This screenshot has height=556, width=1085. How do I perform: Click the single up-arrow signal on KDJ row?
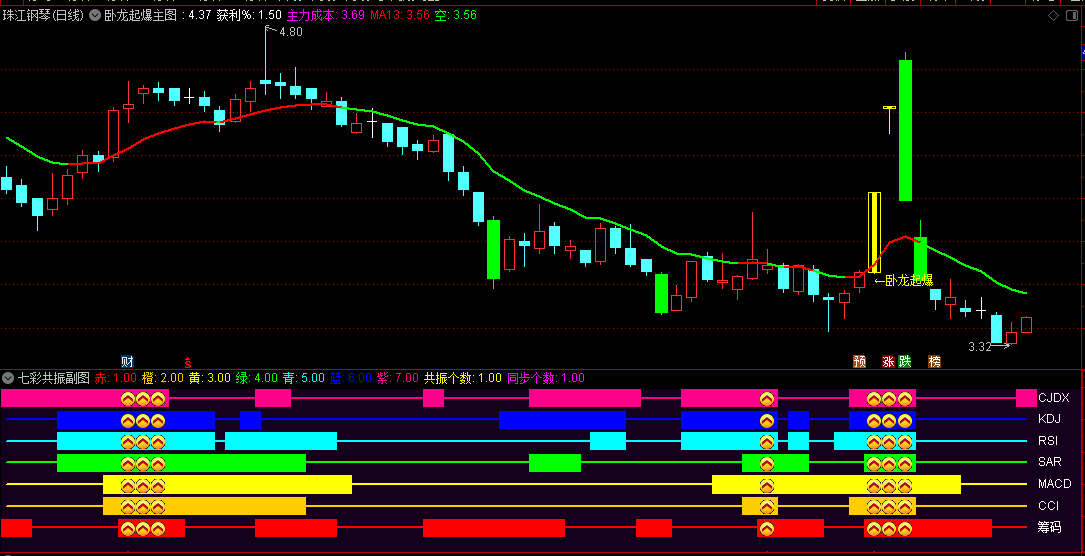(x=766, y=420)
